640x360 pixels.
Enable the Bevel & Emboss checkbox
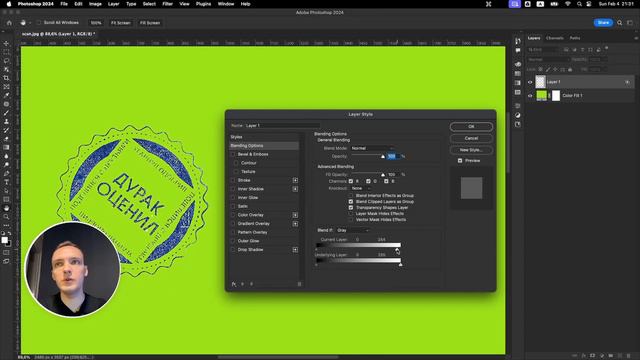(233, 154)
